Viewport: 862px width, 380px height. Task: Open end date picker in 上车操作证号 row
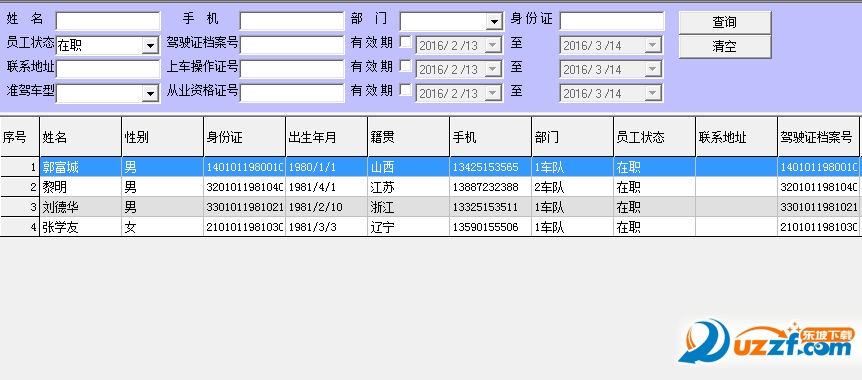click(653, 69)
